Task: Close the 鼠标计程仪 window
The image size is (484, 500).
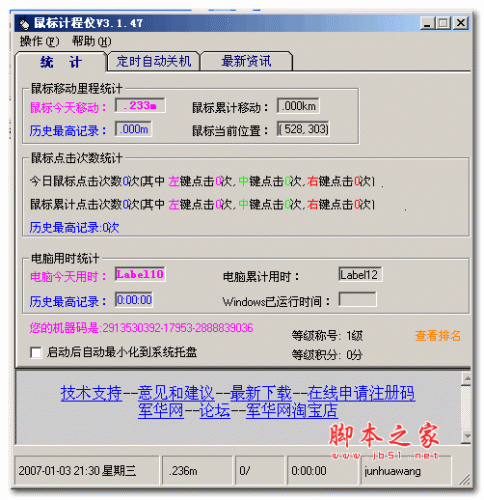Action: click(x=461, y=23)
